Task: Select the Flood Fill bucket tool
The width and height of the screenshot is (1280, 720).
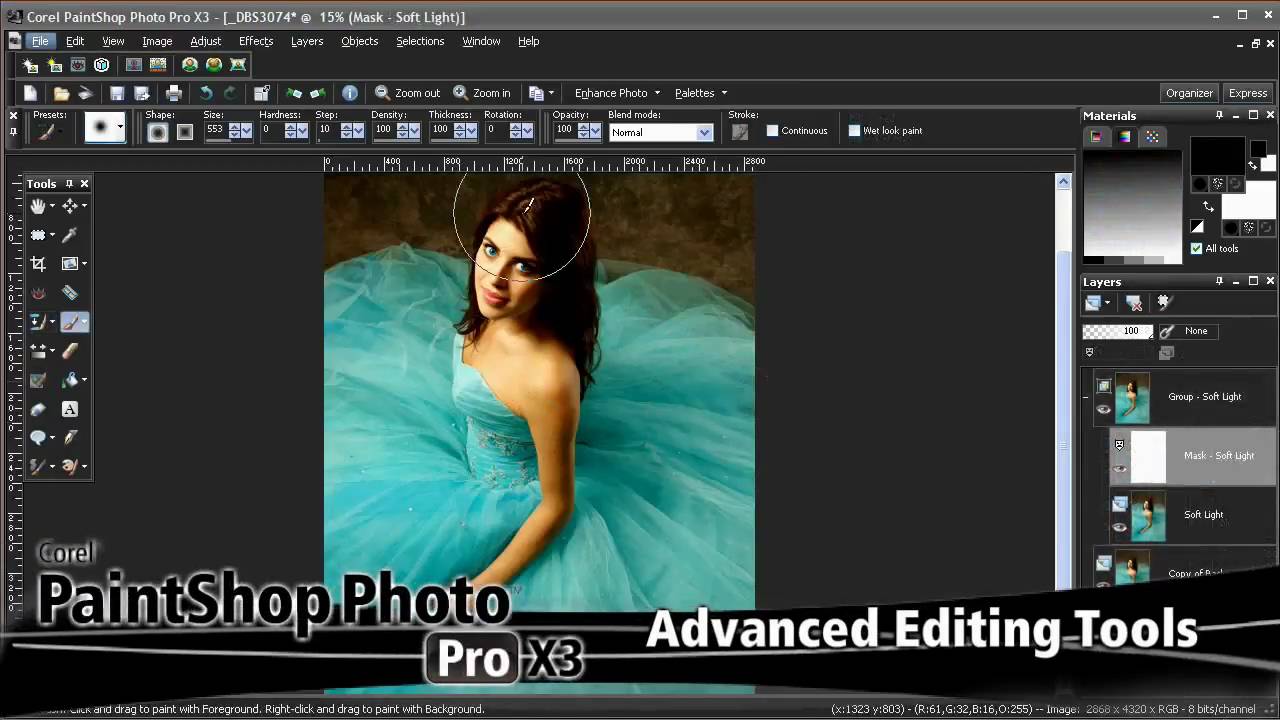Action: point(69,380)
